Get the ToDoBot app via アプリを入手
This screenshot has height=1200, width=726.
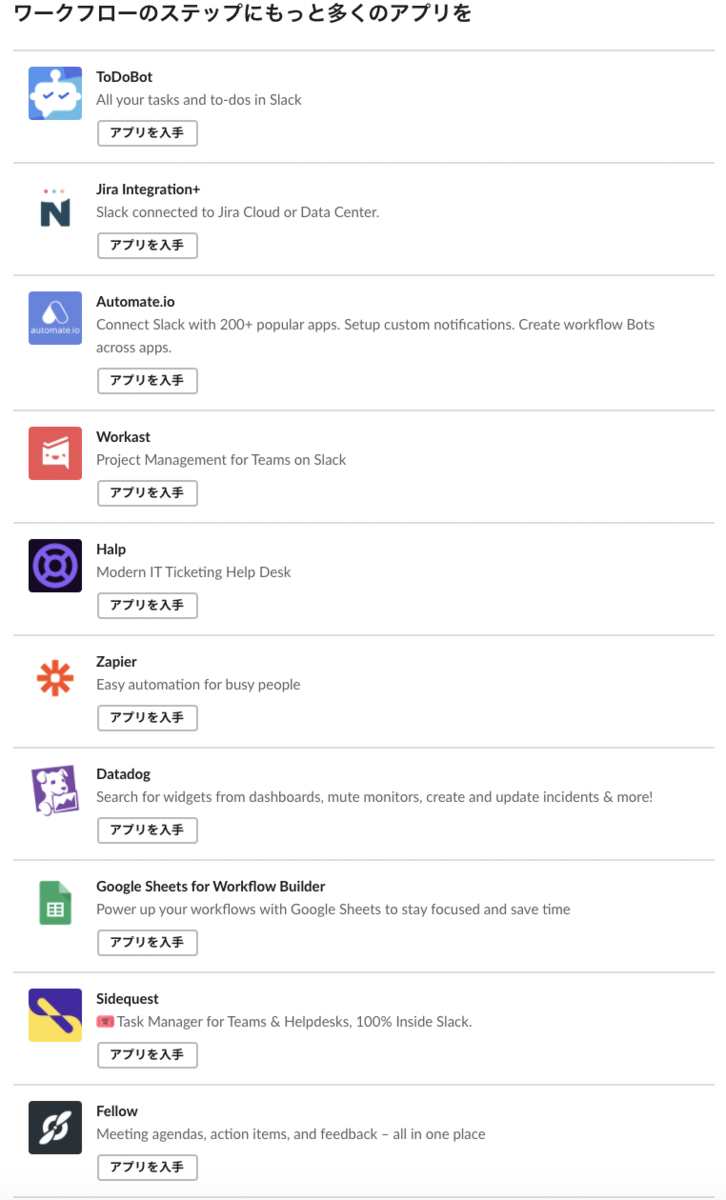click(147, 133)
